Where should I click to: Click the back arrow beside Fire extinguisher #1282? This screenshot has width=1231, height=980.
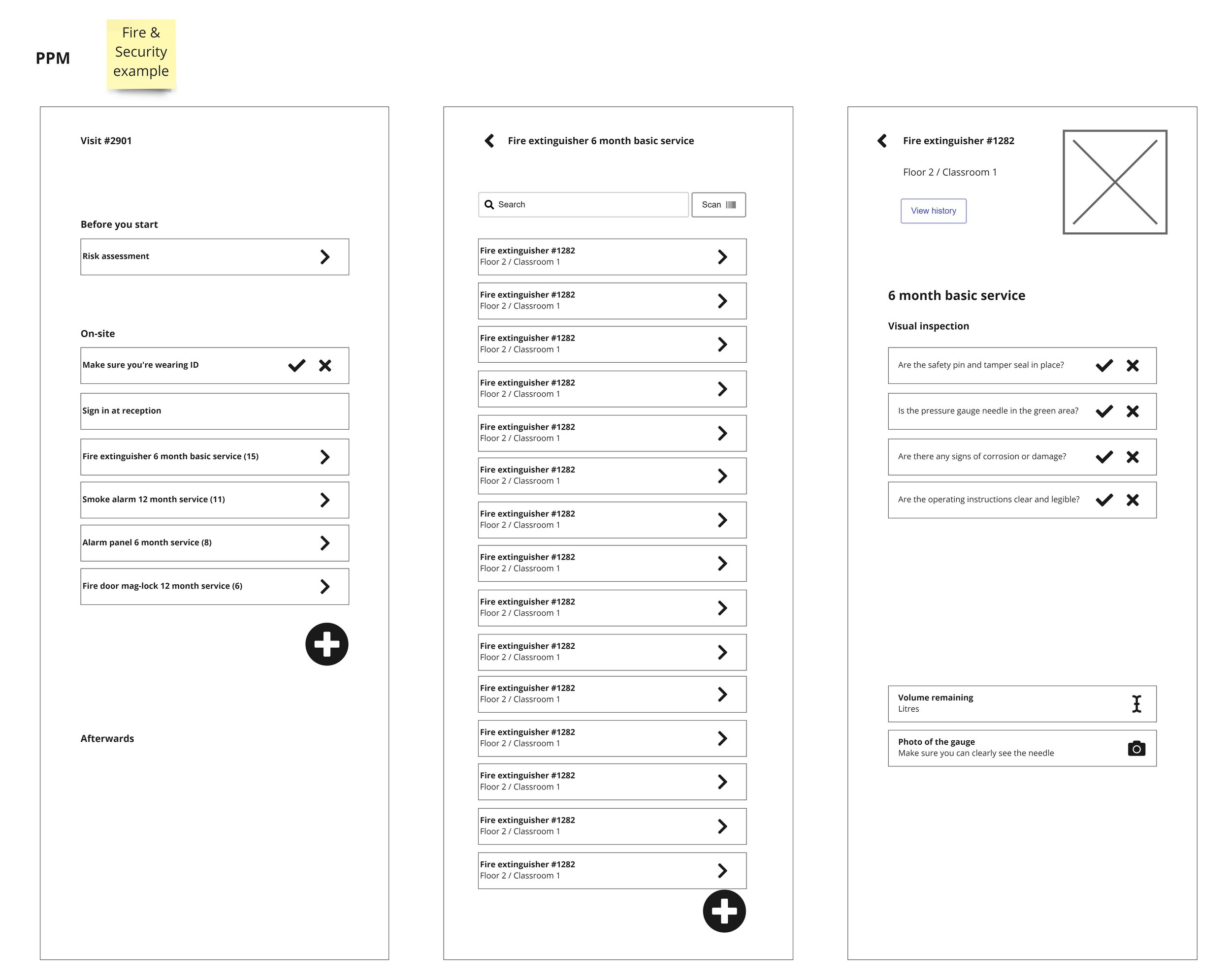tap(881, 140)
